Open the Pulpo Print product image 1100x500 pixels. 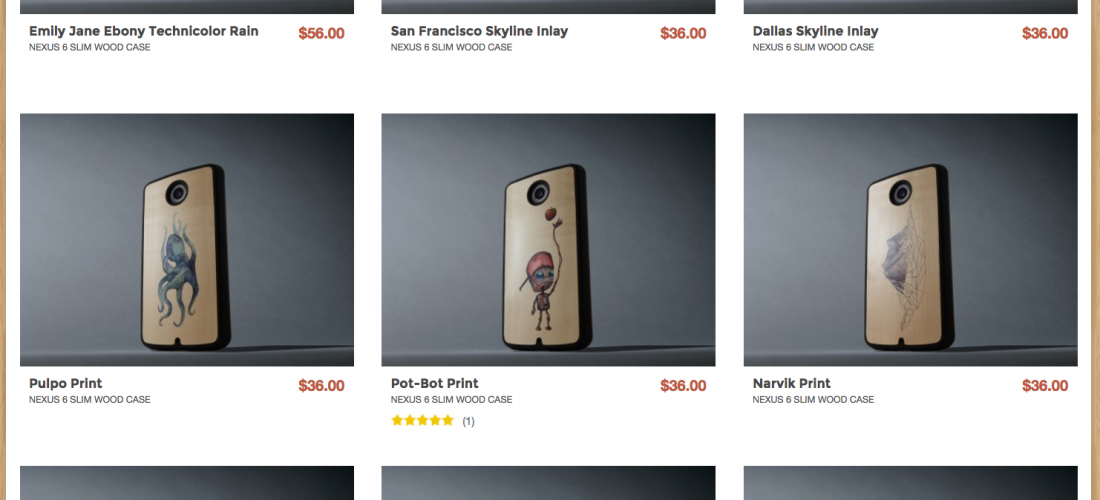tap(187, 240)
